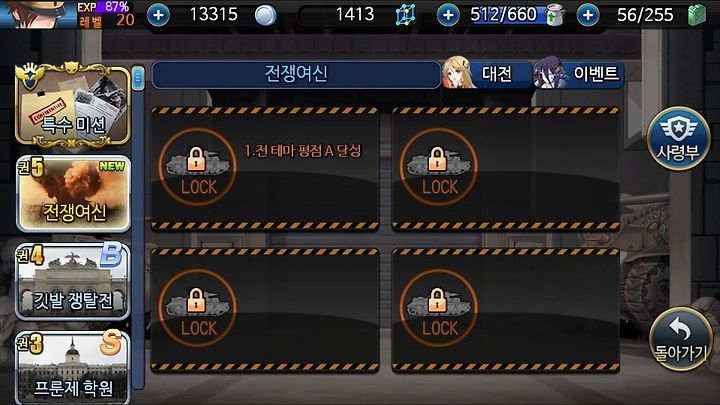Tap the 돌아가기 back arrow button
The width and height of the screenshot is (720, 405).
(x=681, y=339)
